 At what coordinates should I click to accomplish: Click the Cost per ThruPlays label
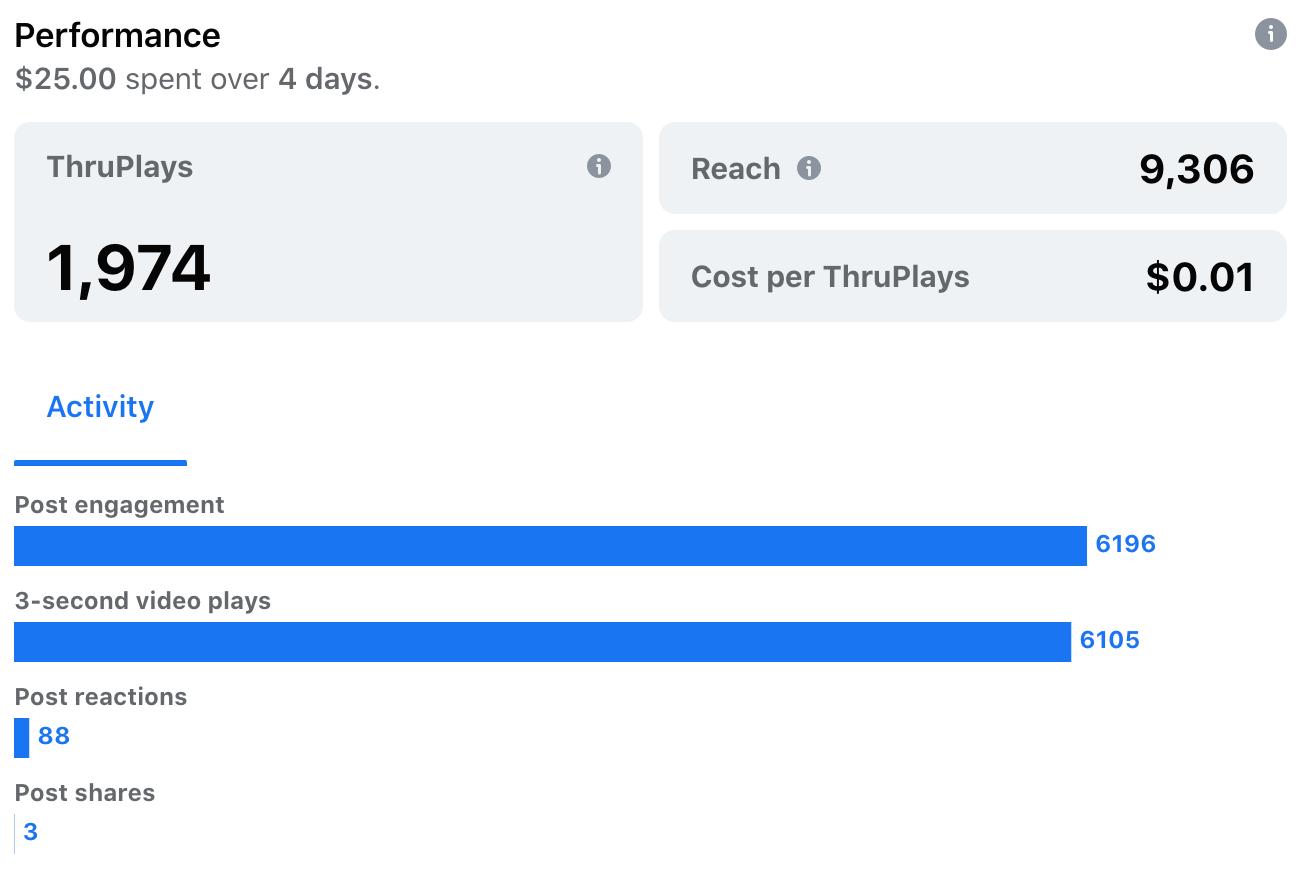[x=830, y=277]
